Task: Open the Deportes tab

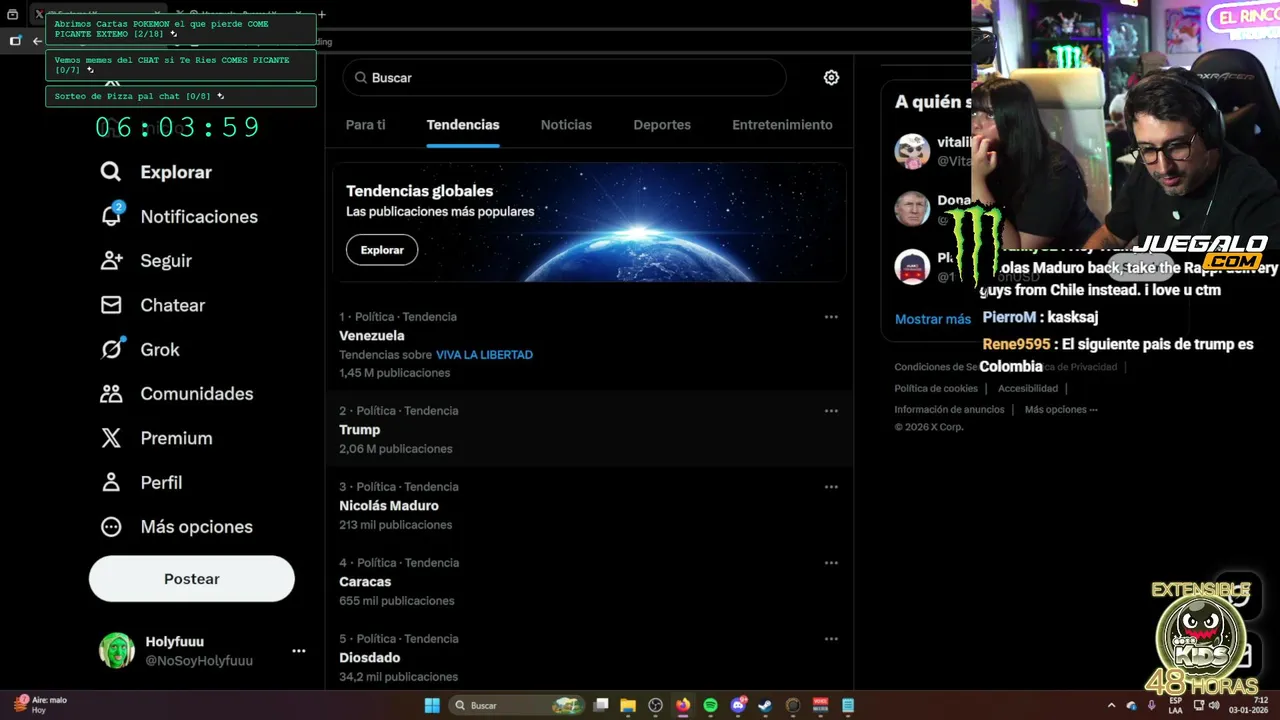Action: pyautogui.click(x=662, y=125)
